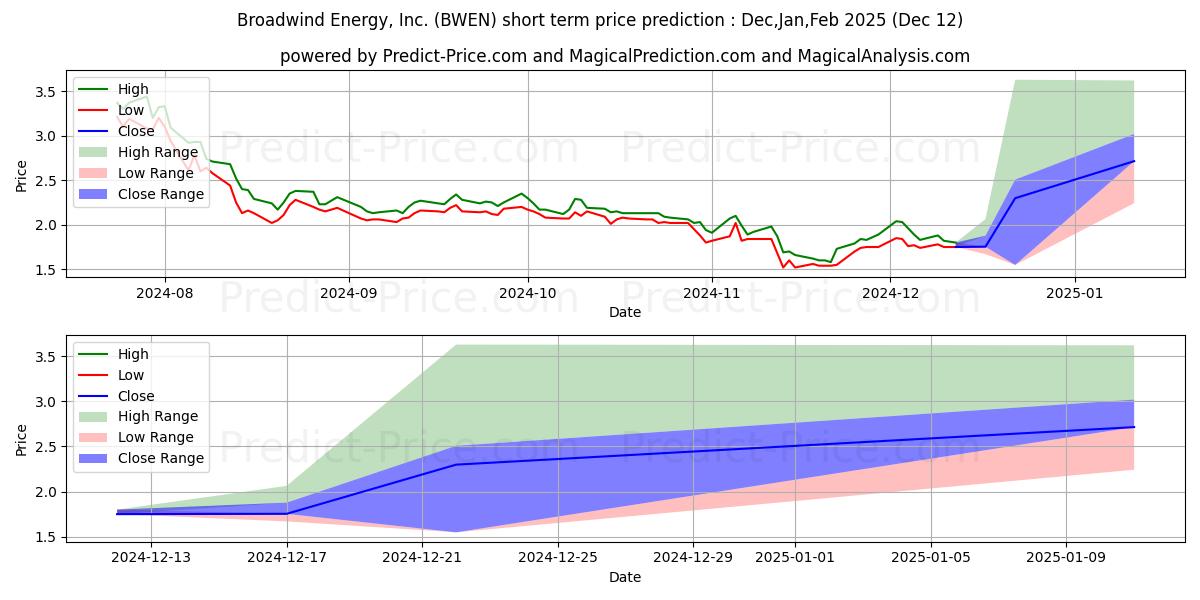This screenshot has width=1200, height=600.
Task: Select the Close legend entry in the top chart
Action: pyautogui.click(x=117, y=131)
